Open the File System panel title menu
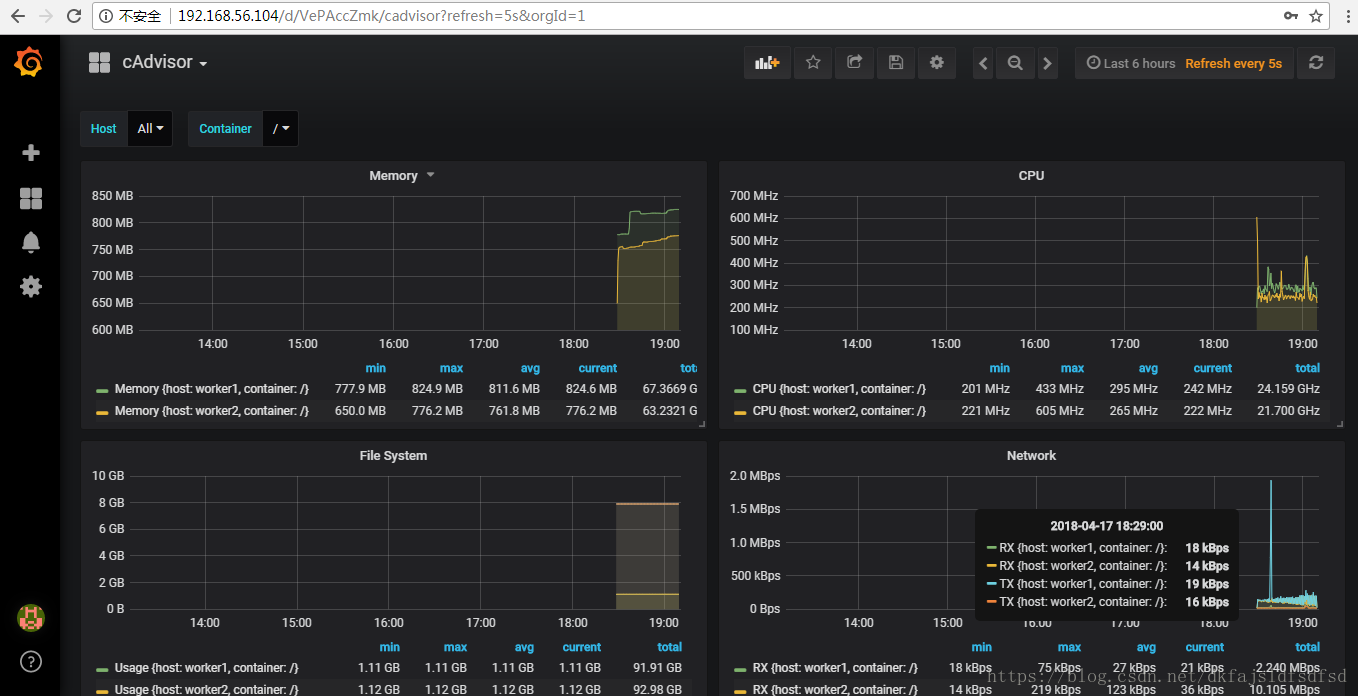Screen dimensions: 1358x696 393,456
